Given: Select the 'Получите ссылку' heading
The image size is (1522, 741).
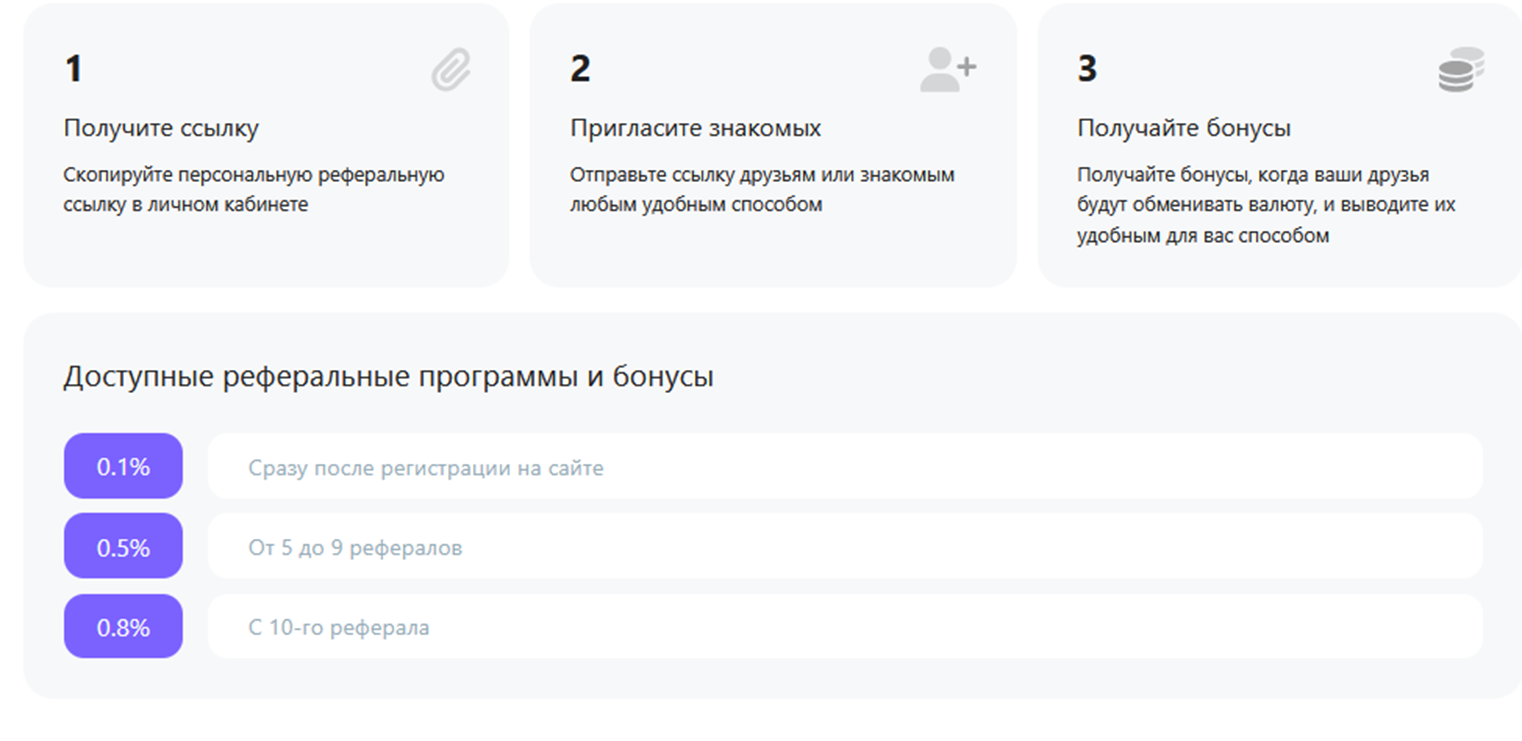Looking at the screenshot, I should coord(161,128).
